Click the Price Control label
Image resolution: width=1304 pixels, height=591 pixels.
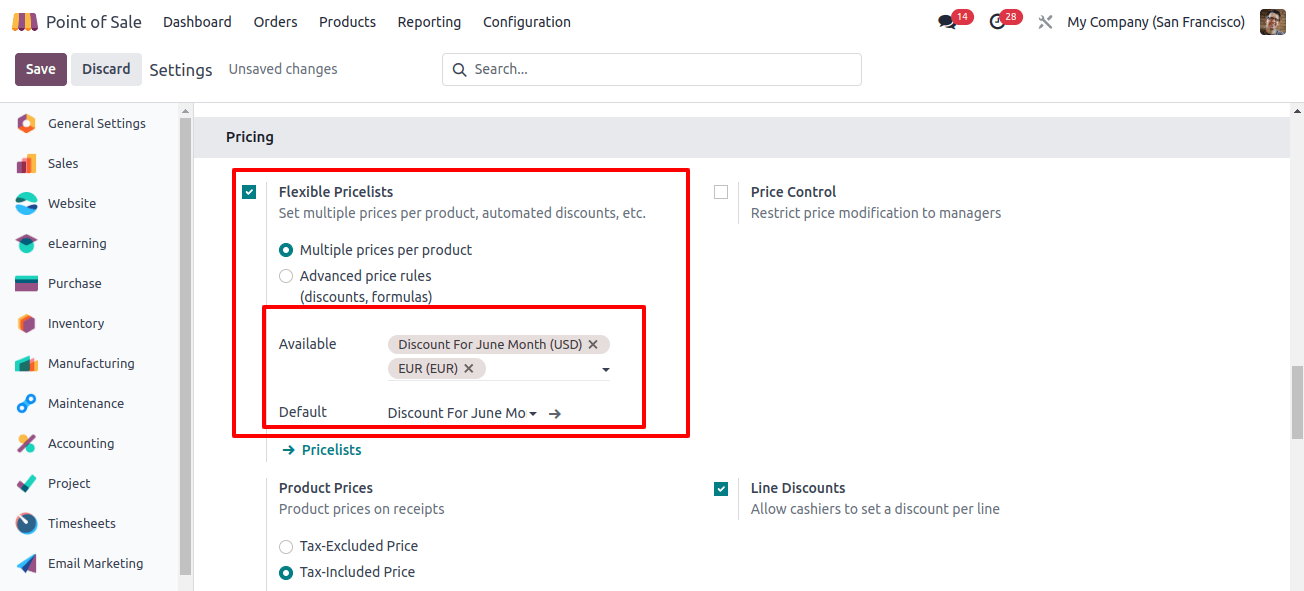pyautogui.click(x=793, y=192)
